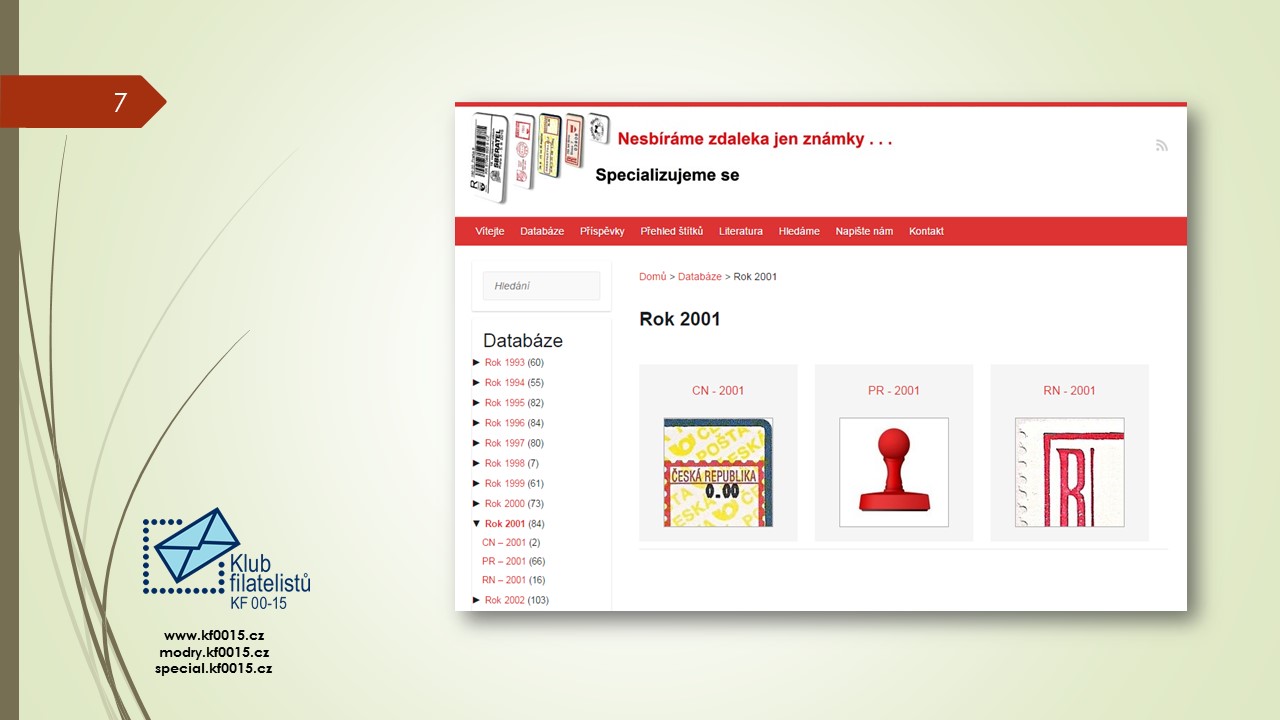Viewport: 1280px width, 720px height.
Task: Go to the Kontakt menu item
Action: (926, 231)
